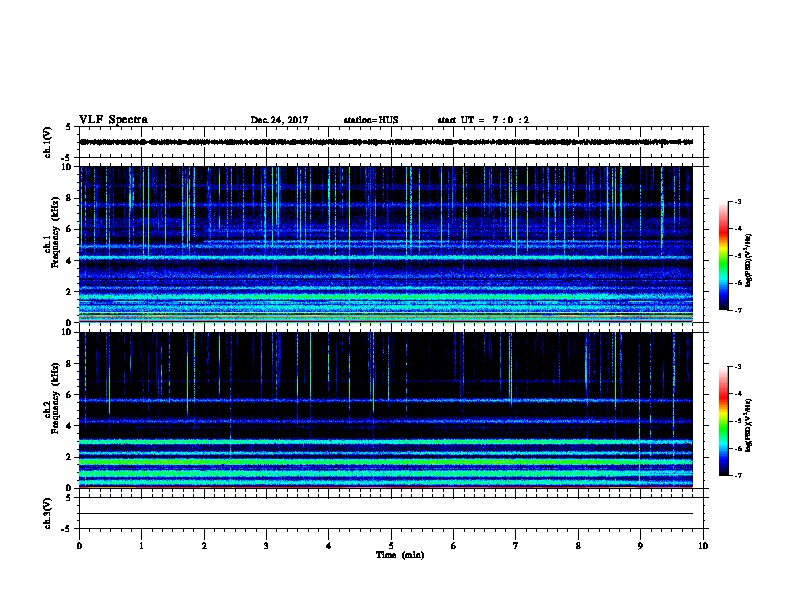Click the "-3" label on ch.1 colorbar
792x612 pixels.
(737, 201)
